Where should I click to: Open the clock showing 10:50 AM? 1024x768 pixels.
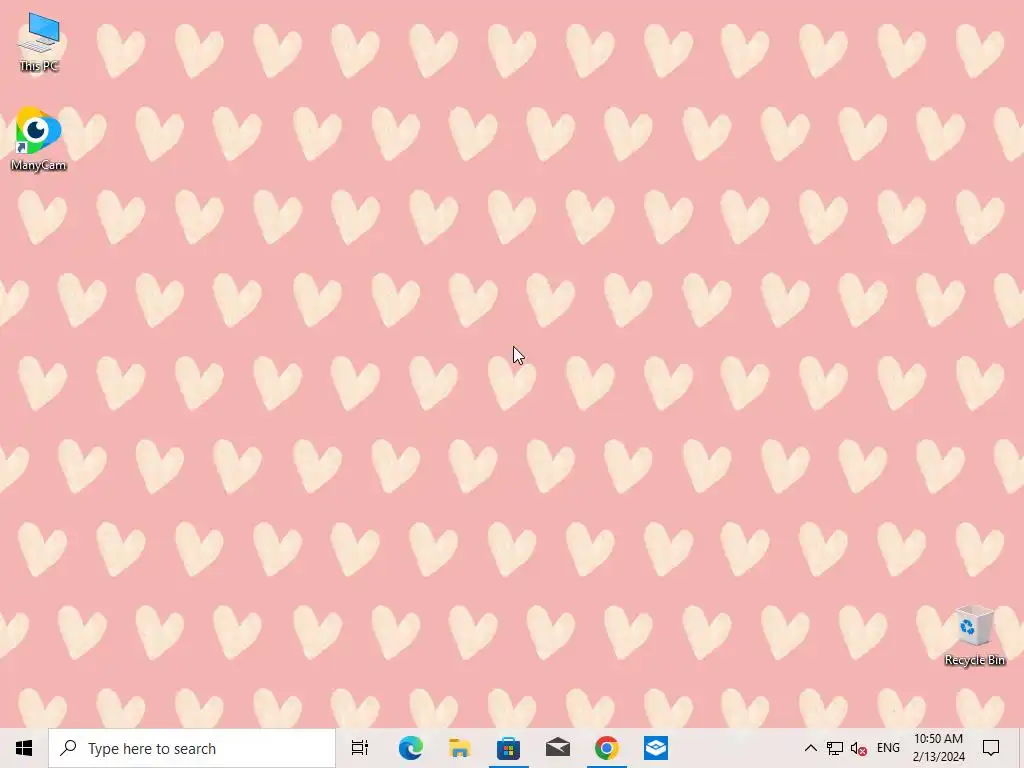click(x=938, y=748)
